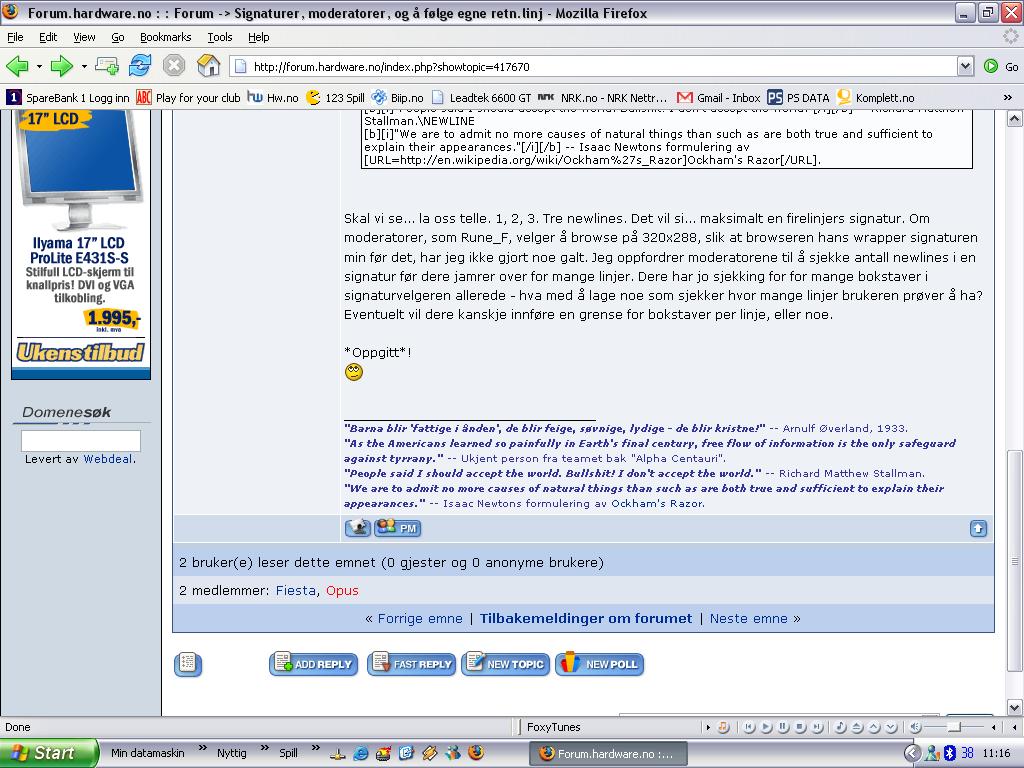Switch to the Forum.hardware.no taskbar window
The image size is (1024, 768).
608,754
